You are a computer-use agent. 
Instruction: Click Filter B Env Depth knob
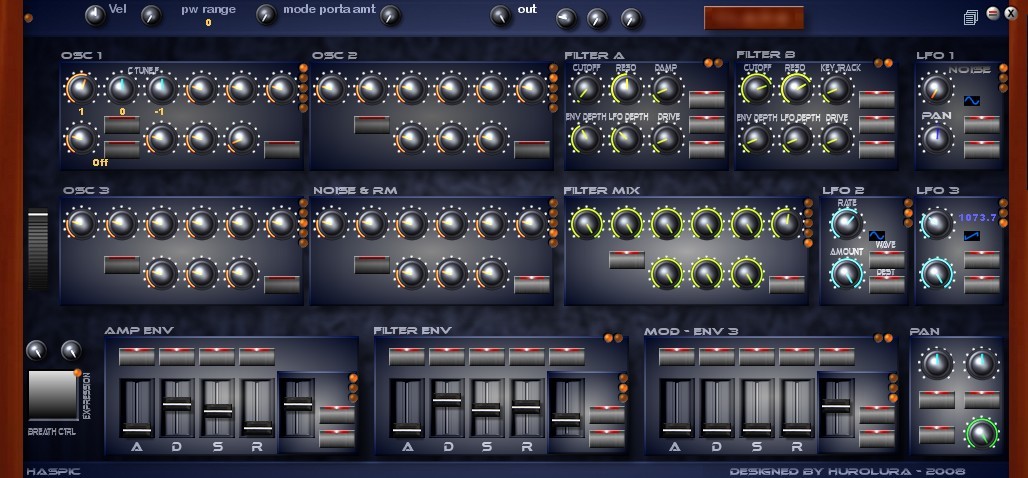(756, 139)
